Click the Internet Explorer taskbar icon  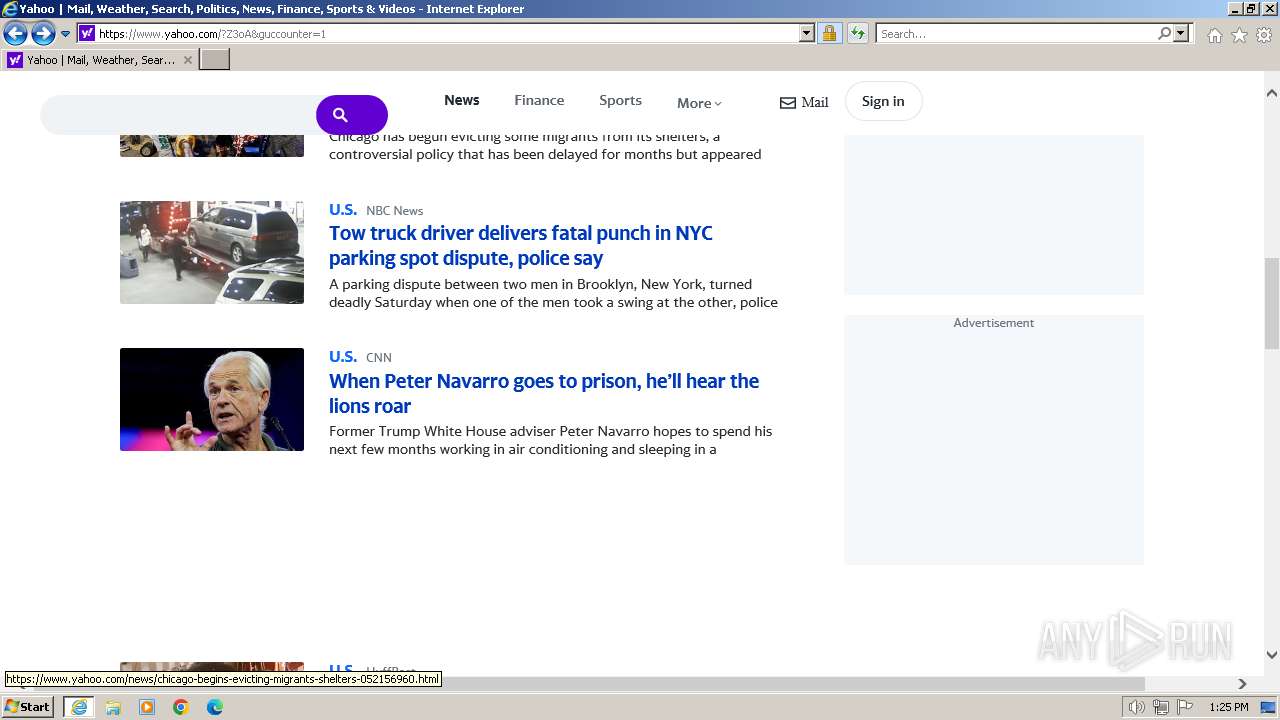point(79,707)
